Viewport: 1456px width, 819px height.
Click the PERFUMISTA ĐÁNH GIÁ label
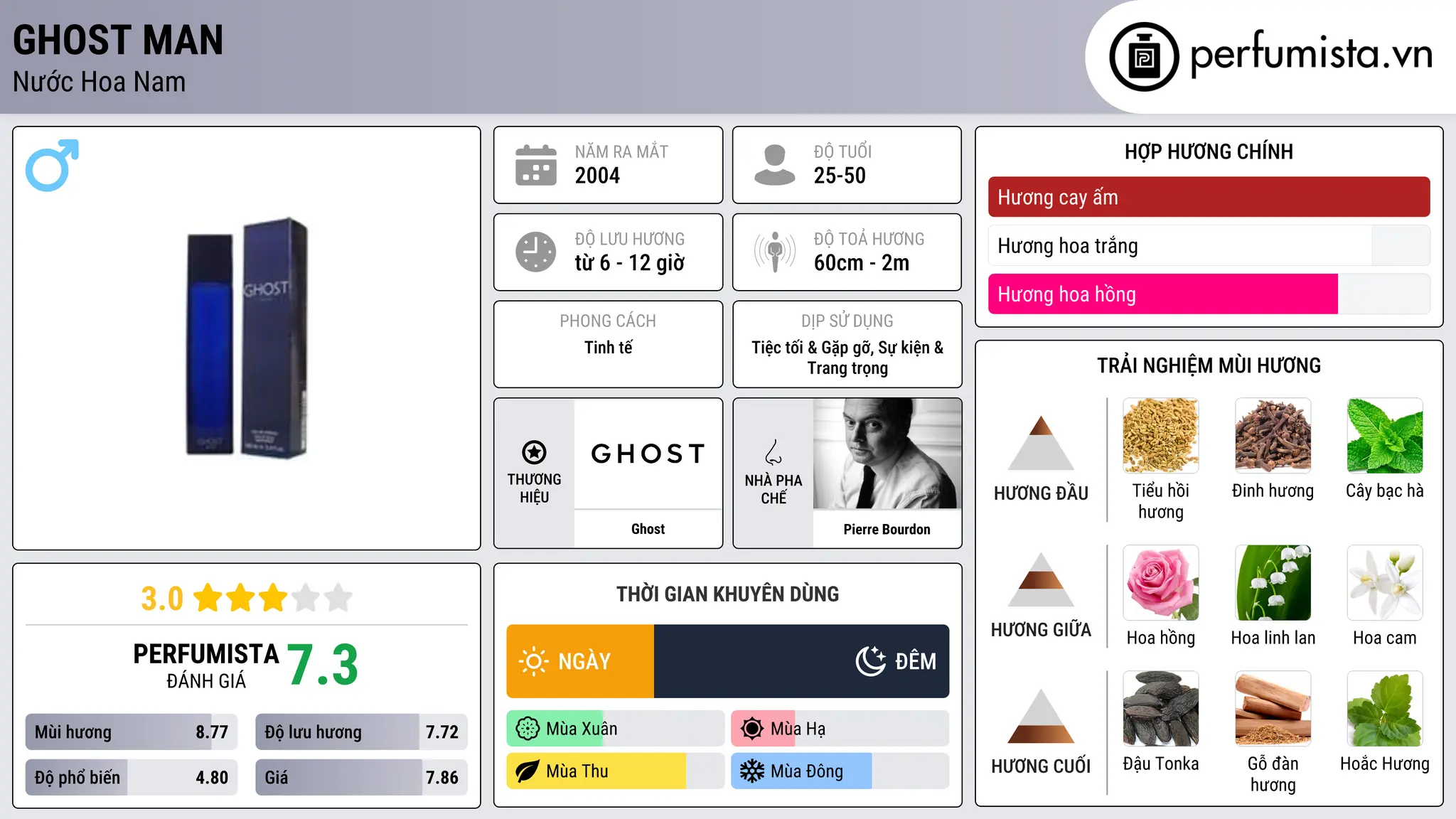(x=206, y=665)
